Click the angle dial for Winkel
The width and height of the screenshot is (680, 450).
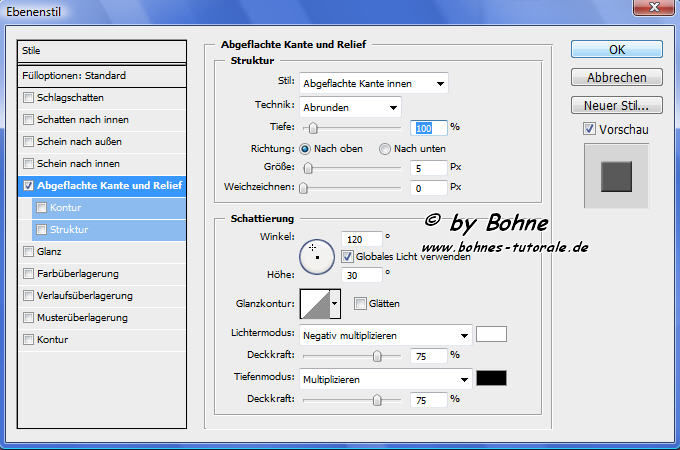coord(318,254)
